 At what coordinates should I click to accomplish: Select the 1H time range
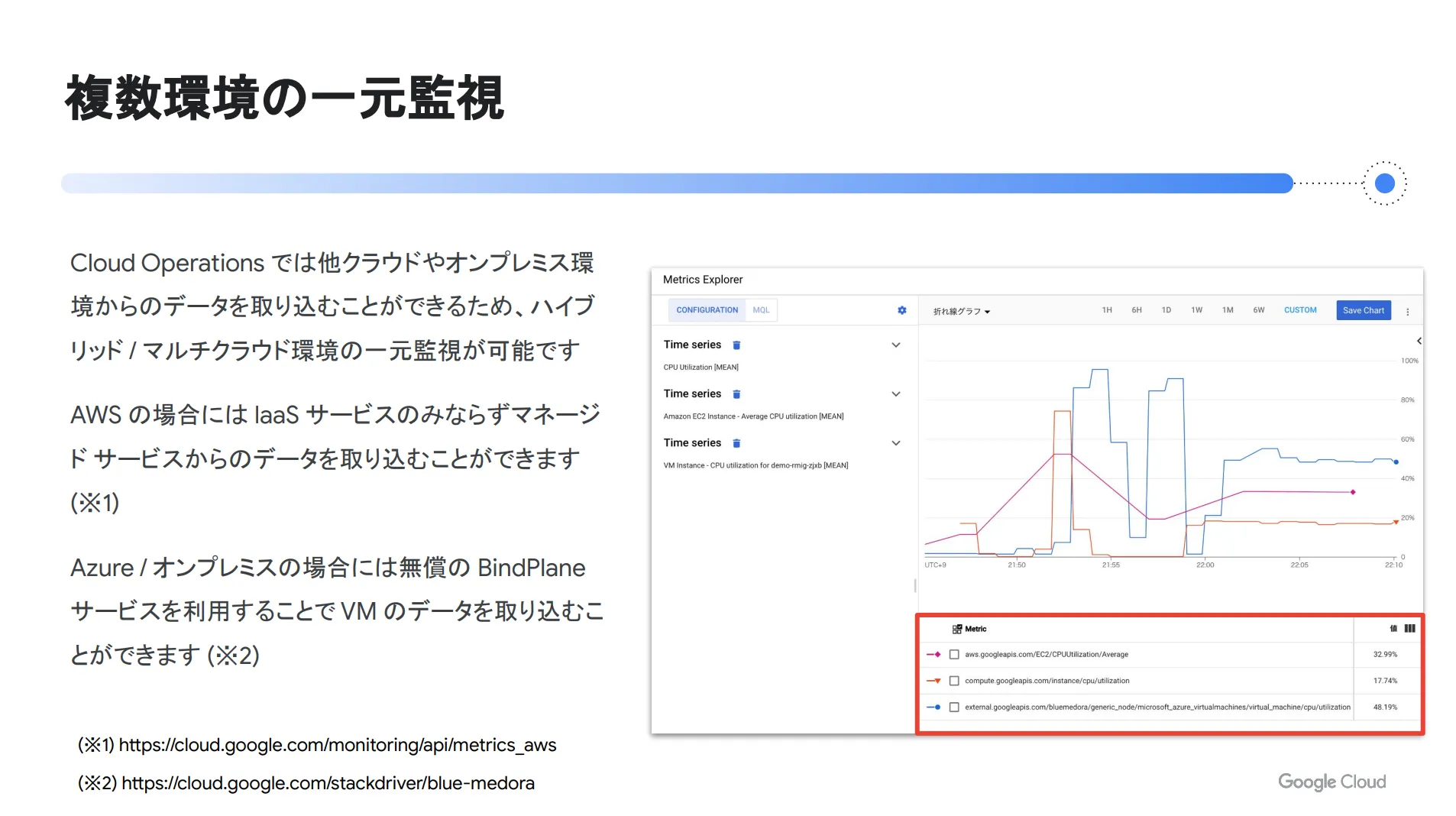(1106, 310)
